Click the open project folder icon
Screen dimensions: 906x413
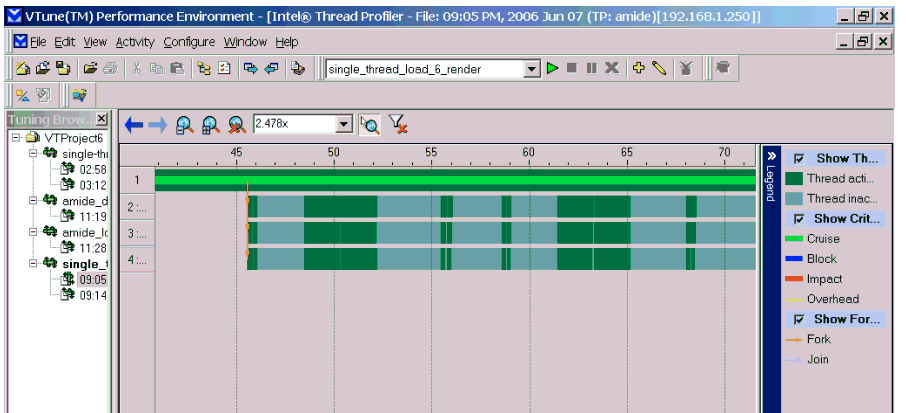43,69
